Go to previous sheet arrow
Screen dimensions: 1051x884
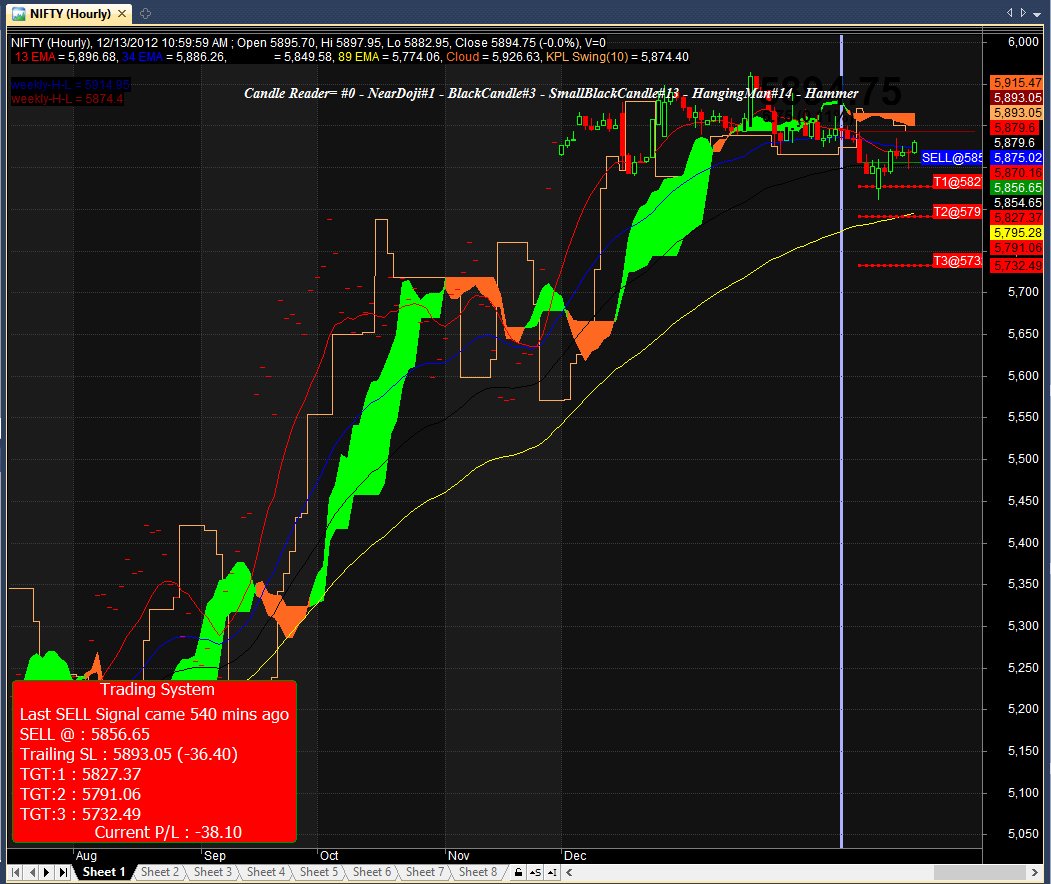(32, 872)
